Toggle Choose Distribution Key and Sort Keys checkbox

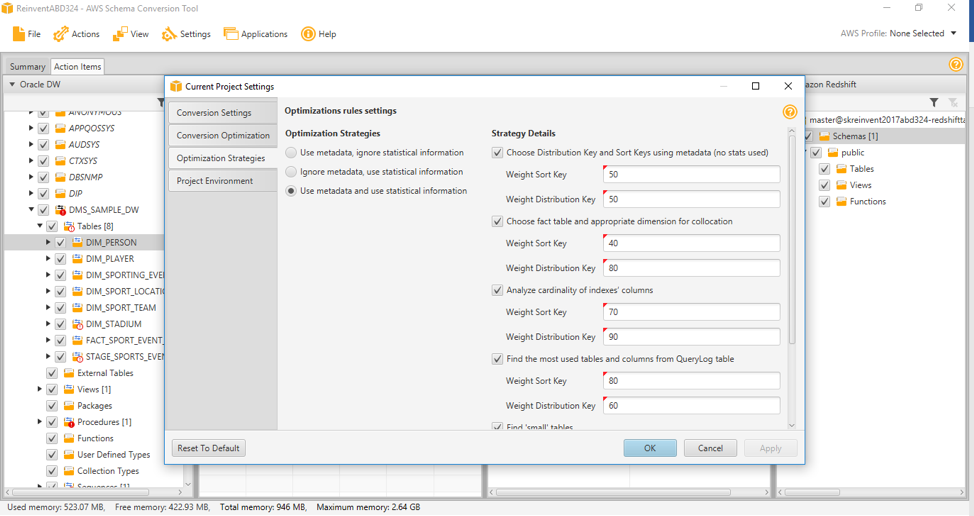click(x=497, y=153)
